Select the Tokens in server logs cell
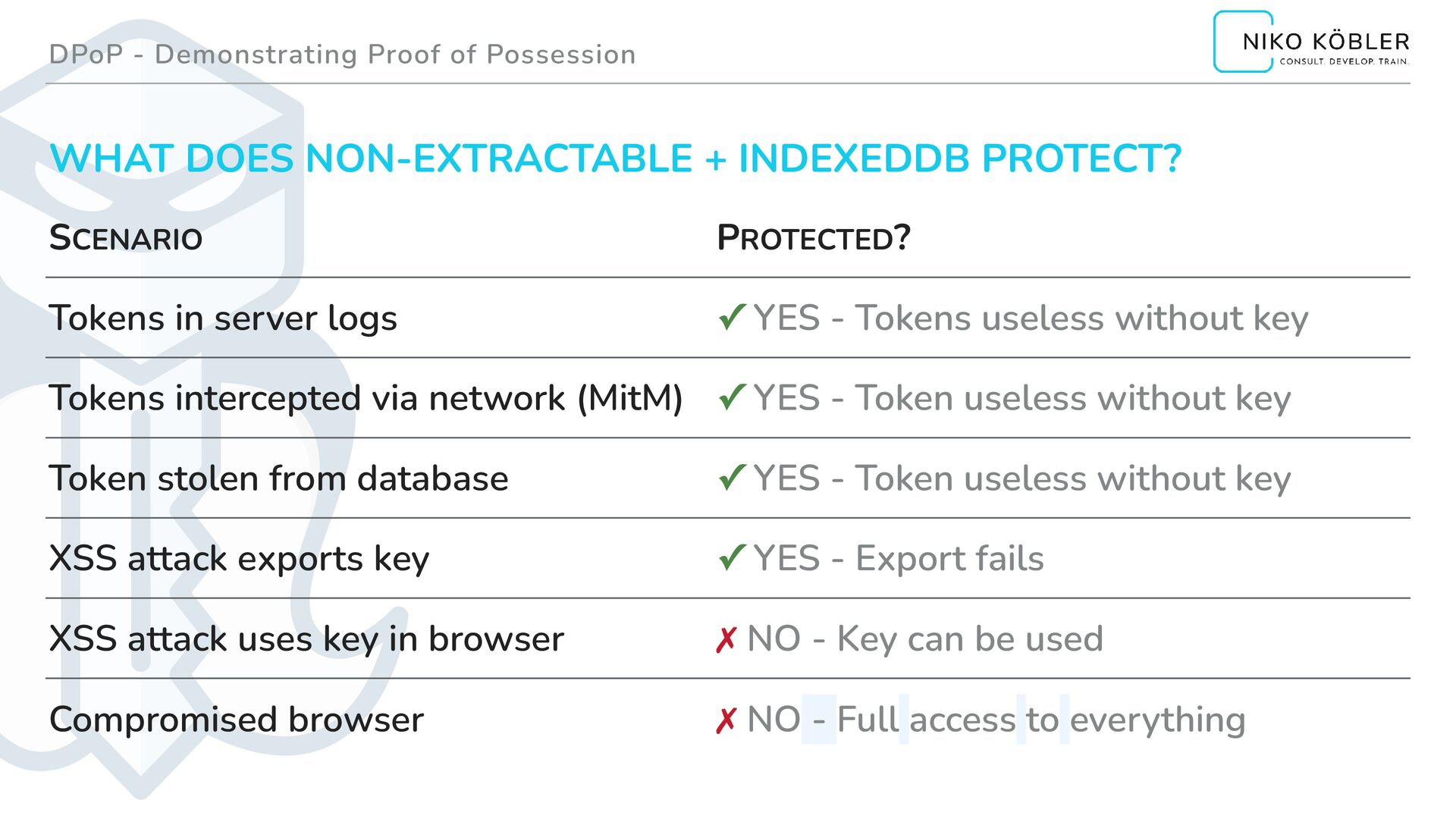The width and height of the screenshot is (1456, 819). click(x=223, y=318)
